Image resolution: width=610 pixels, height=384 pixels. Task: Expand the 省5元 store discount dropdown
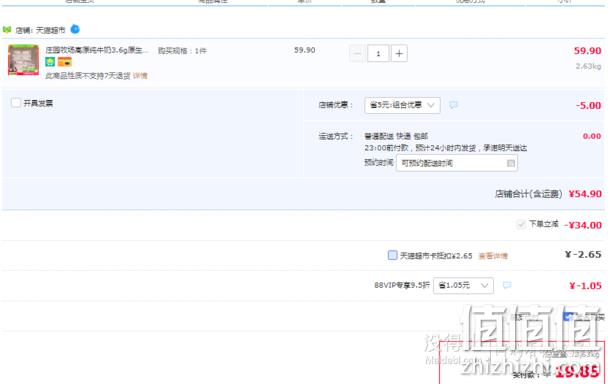coord(402,105)
